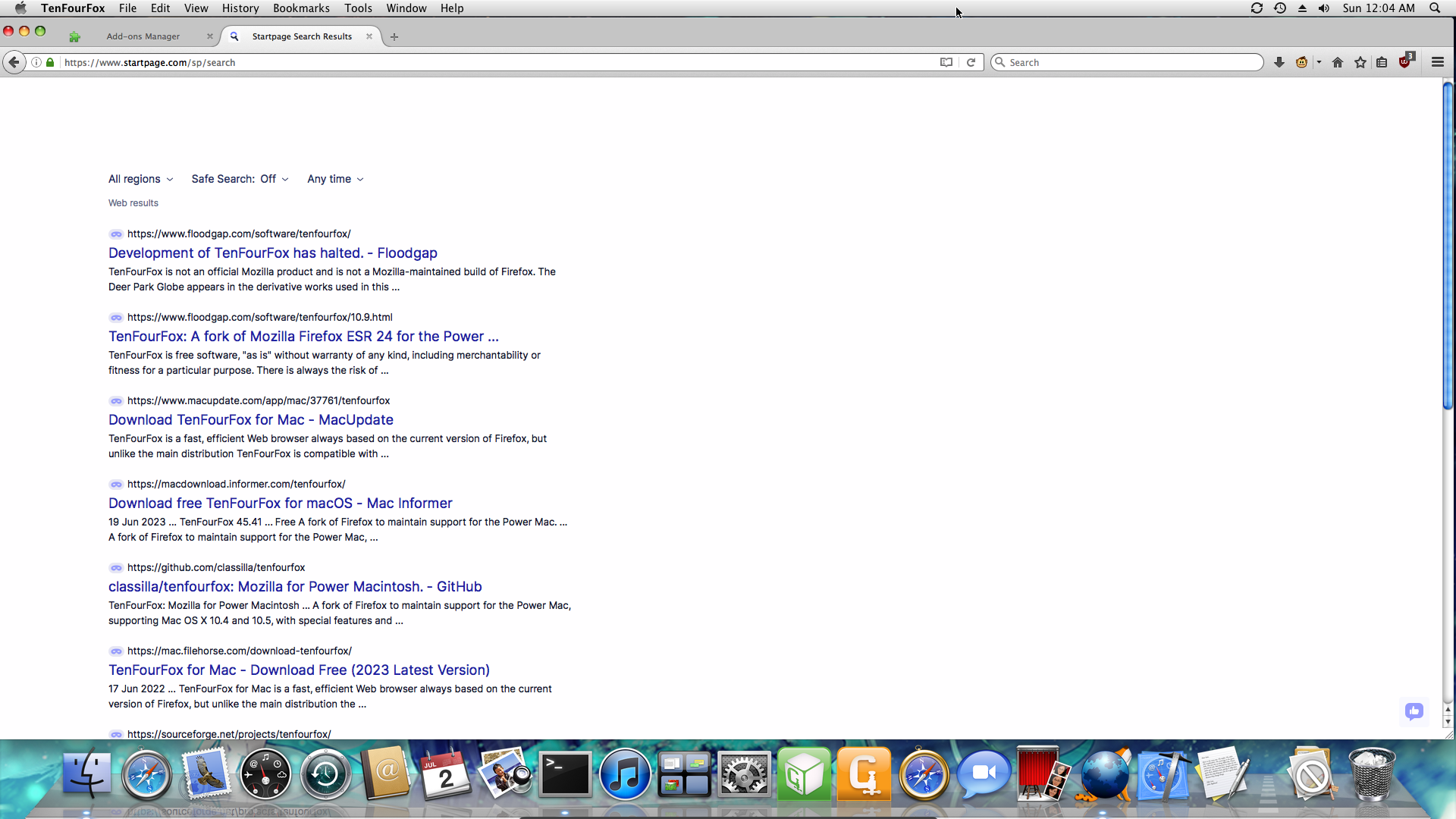Open Download TenFourFox for Mac MacUpdate link
This screenshot has width=1456, height=819.
click(x=251, y=419)
